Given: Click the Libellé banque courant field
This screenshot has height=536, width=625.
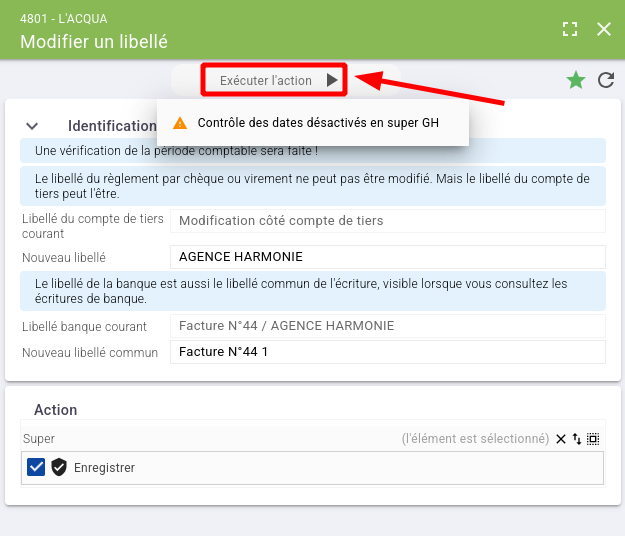Looking at the screenshot, I should click(388, 326).
